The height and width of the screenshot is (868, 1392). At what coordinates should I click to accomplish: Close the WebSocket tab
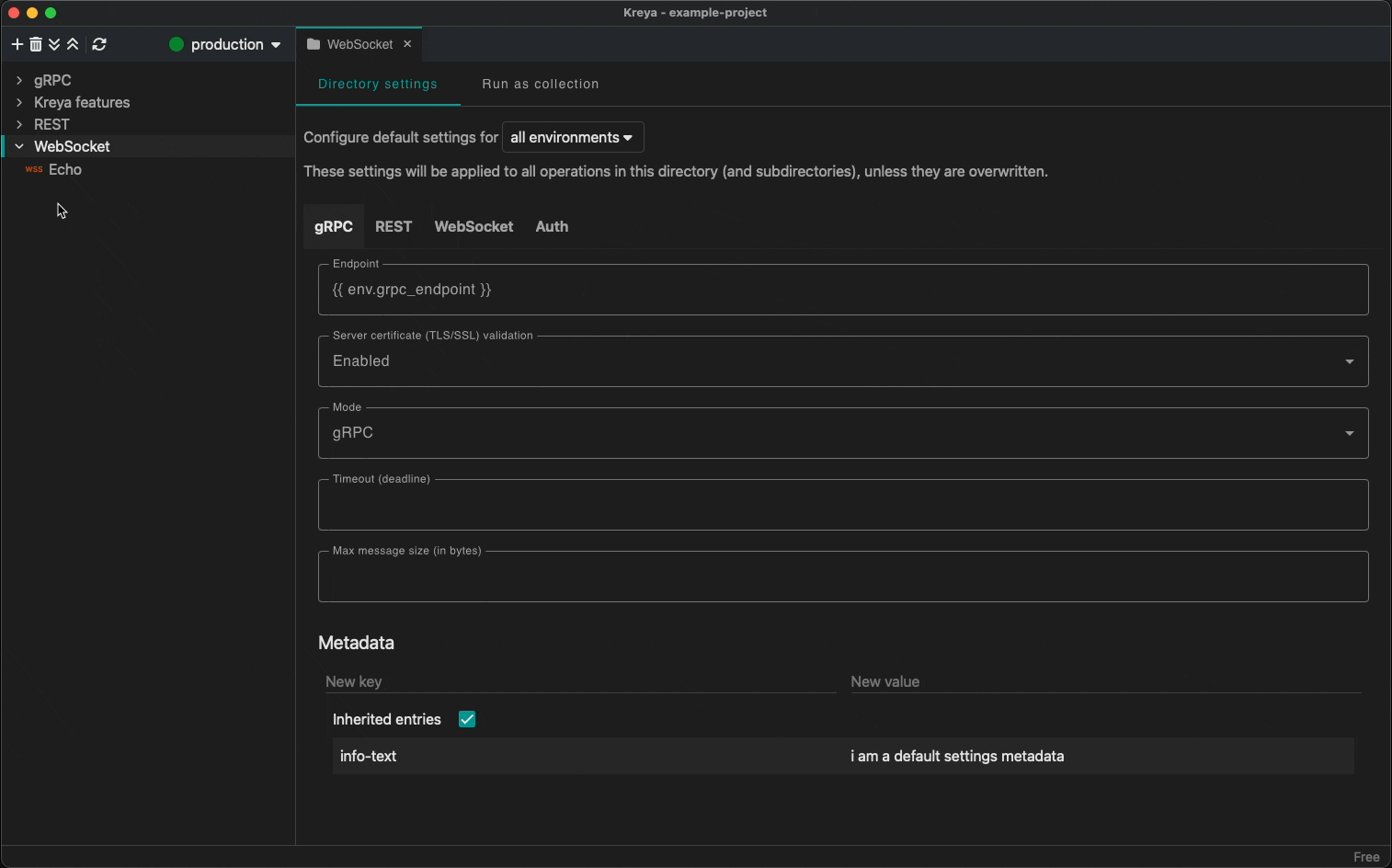[x=407, y=44]
